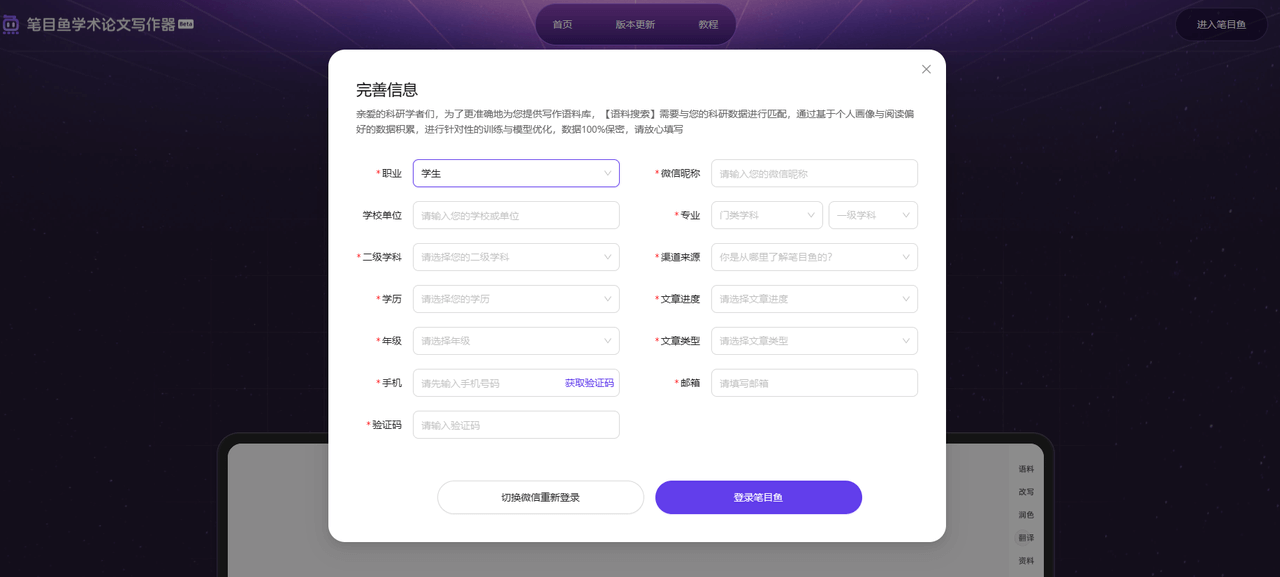This screenshot has height=577, width=1280.
Task: Click the 切换微信重新登录 button
Action: click(540, 497)
